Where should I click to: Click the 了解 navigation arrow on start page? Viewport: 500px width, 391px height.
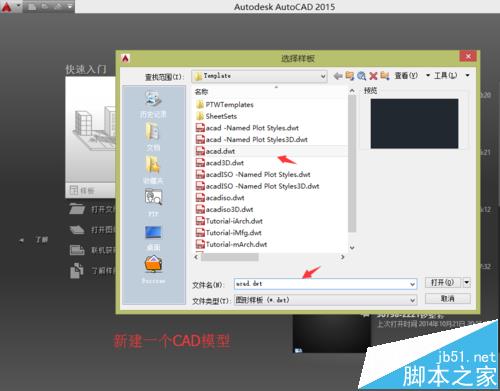(x=21, y=240)
